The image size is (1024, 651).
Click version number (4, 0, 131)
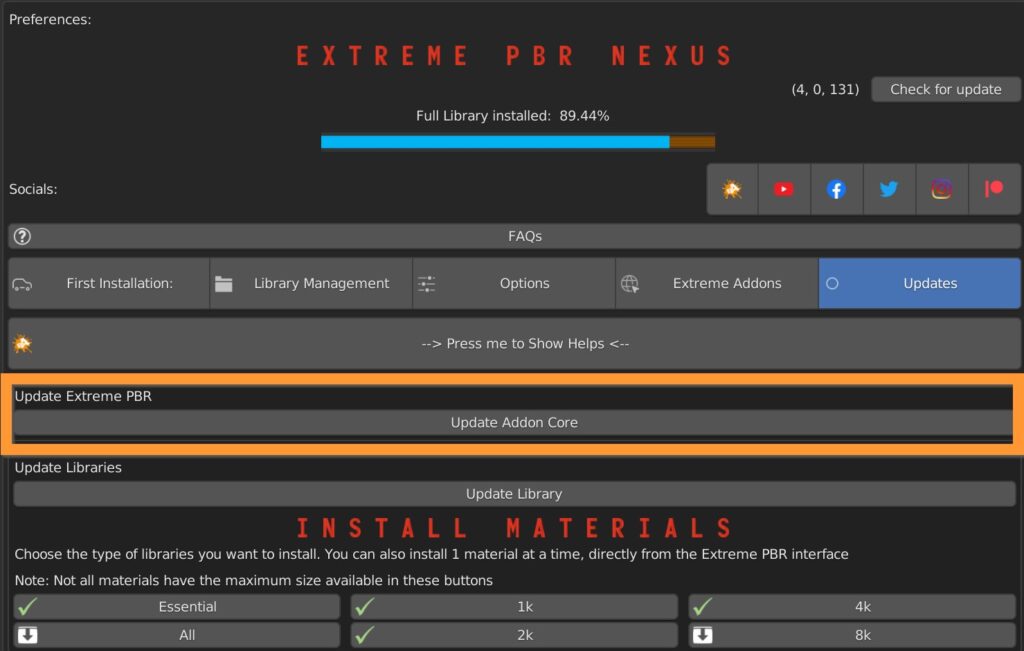[x=825, y=89]
